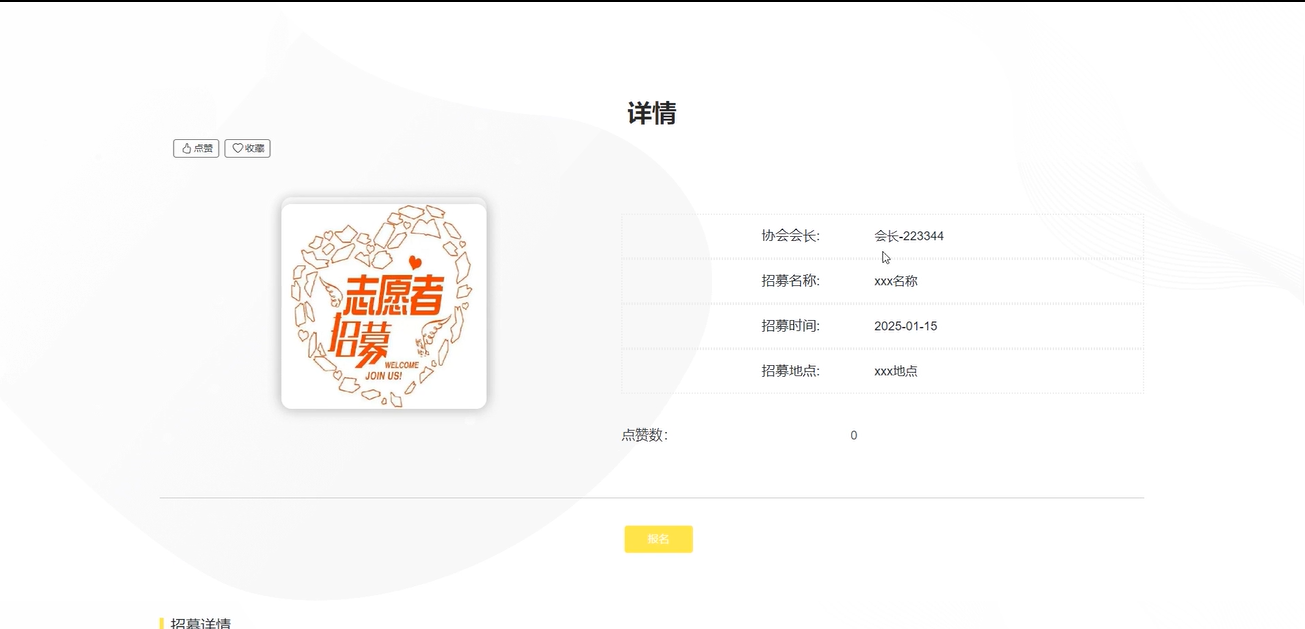Select the like count value 0
1305x629 pixels.
(854, 435)
